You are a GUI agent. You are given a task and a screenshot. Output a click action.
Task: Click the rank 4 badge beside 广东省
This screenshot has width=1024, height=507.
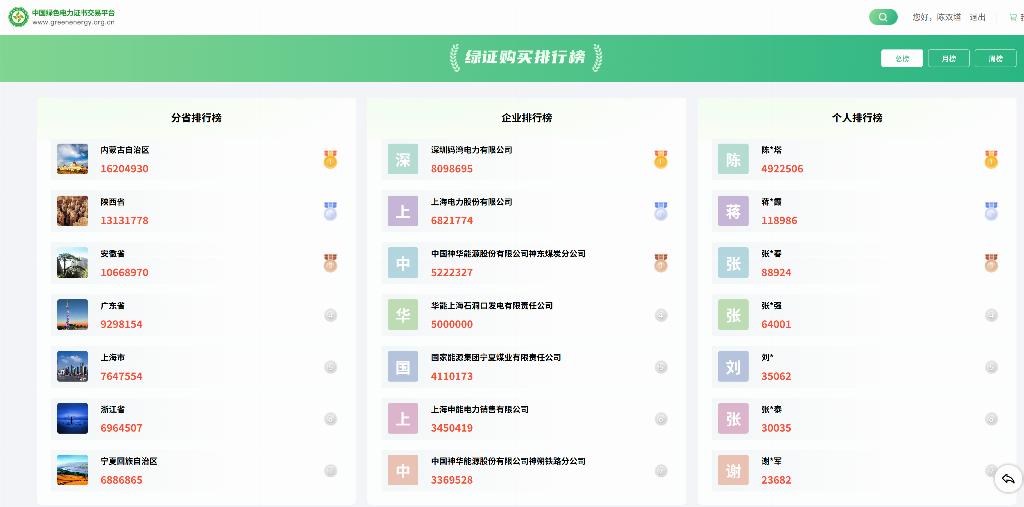[330, 315]
